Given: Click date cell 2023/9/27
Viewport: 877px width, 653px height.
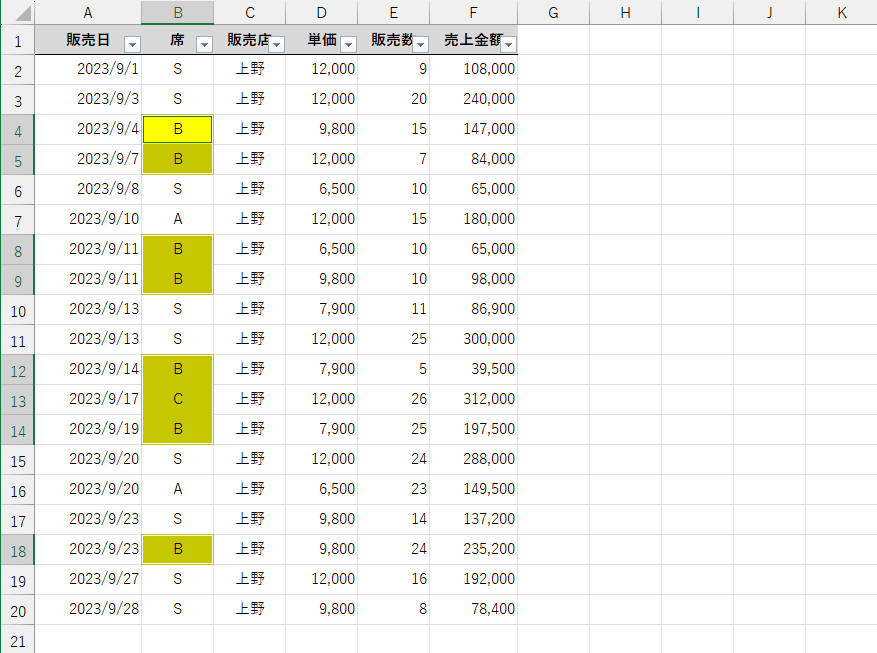Looking at the screenshot, I should [x=88, y=579].
